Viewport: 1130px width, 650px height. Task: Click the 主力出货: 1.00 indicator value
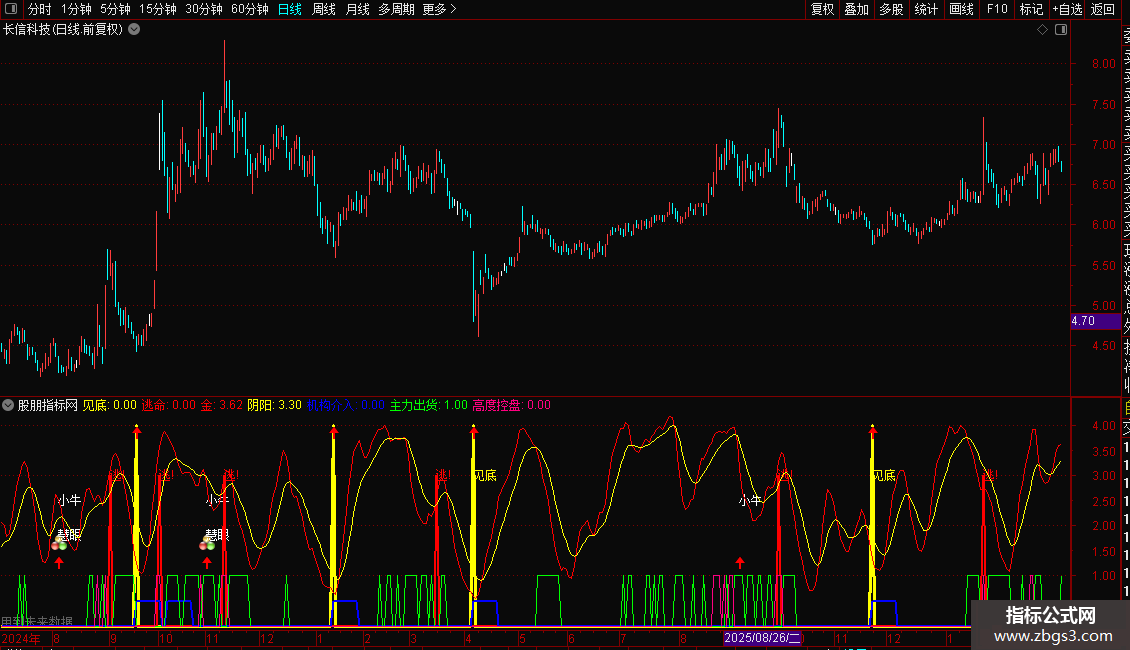[429, 405]
